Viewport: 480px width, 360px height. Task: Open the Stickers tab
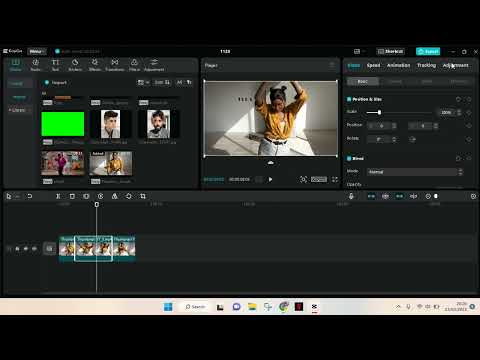coord(75,65)
